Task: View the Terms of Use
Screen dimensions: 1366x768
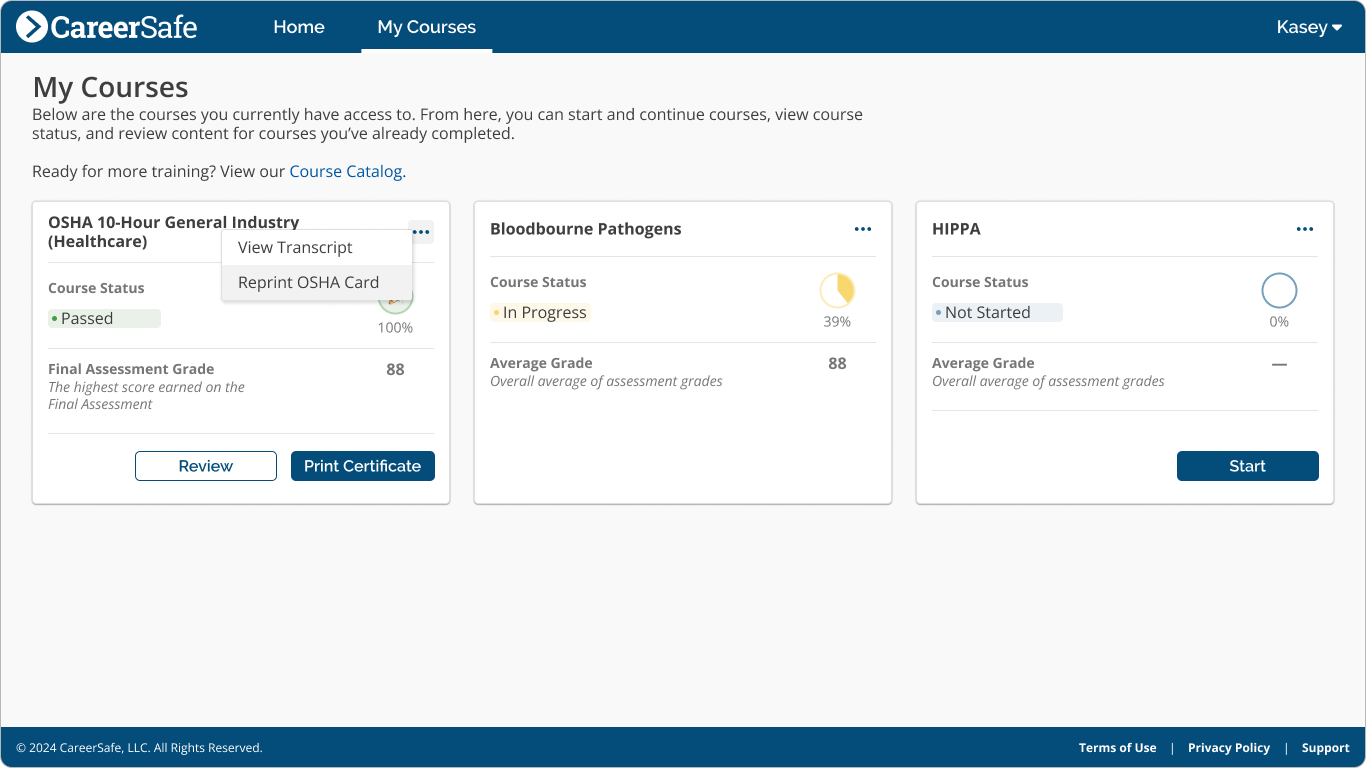Action: [x=1117, y=747]
